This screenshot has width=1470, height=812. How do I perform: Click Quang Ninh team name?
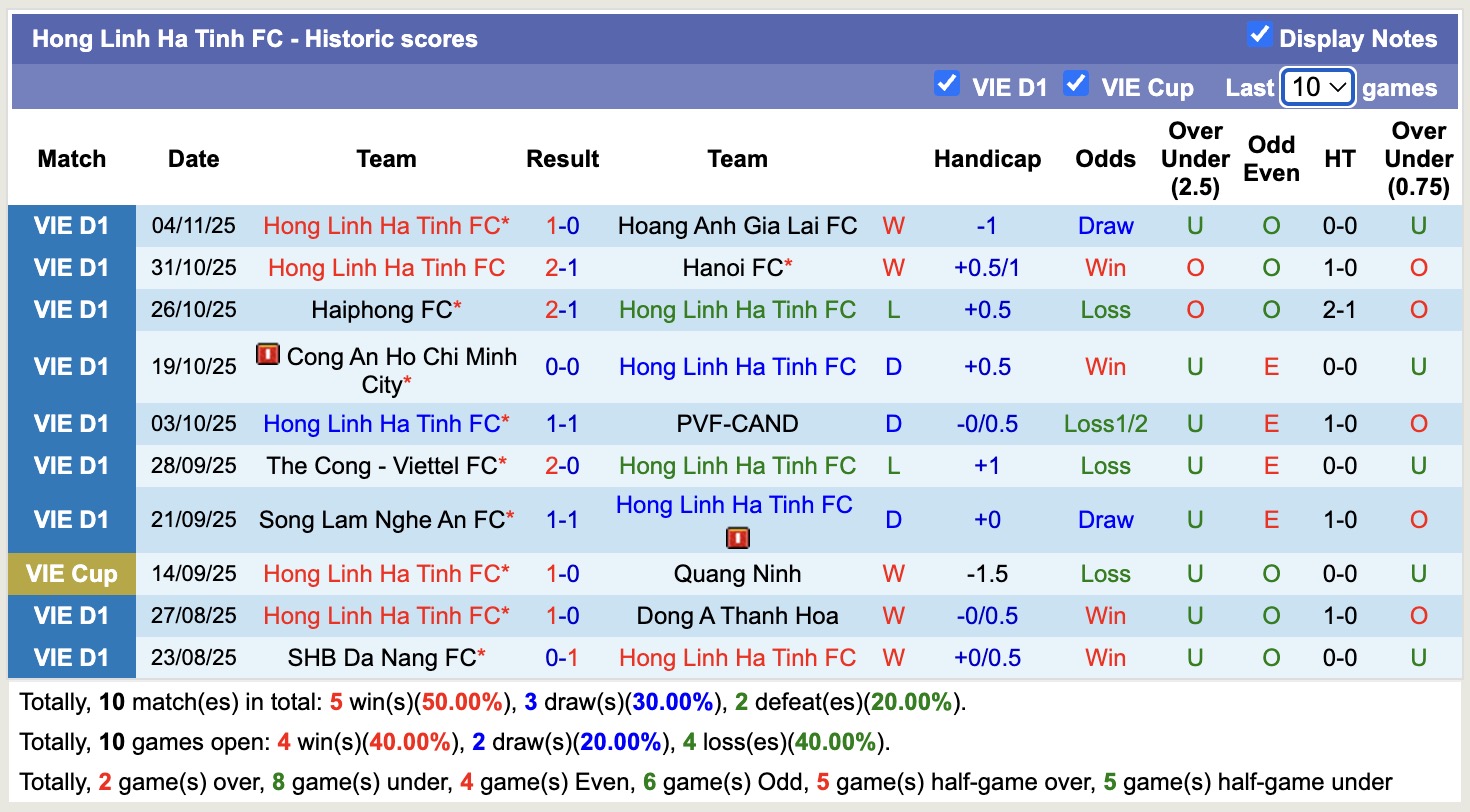click(737, 574)
